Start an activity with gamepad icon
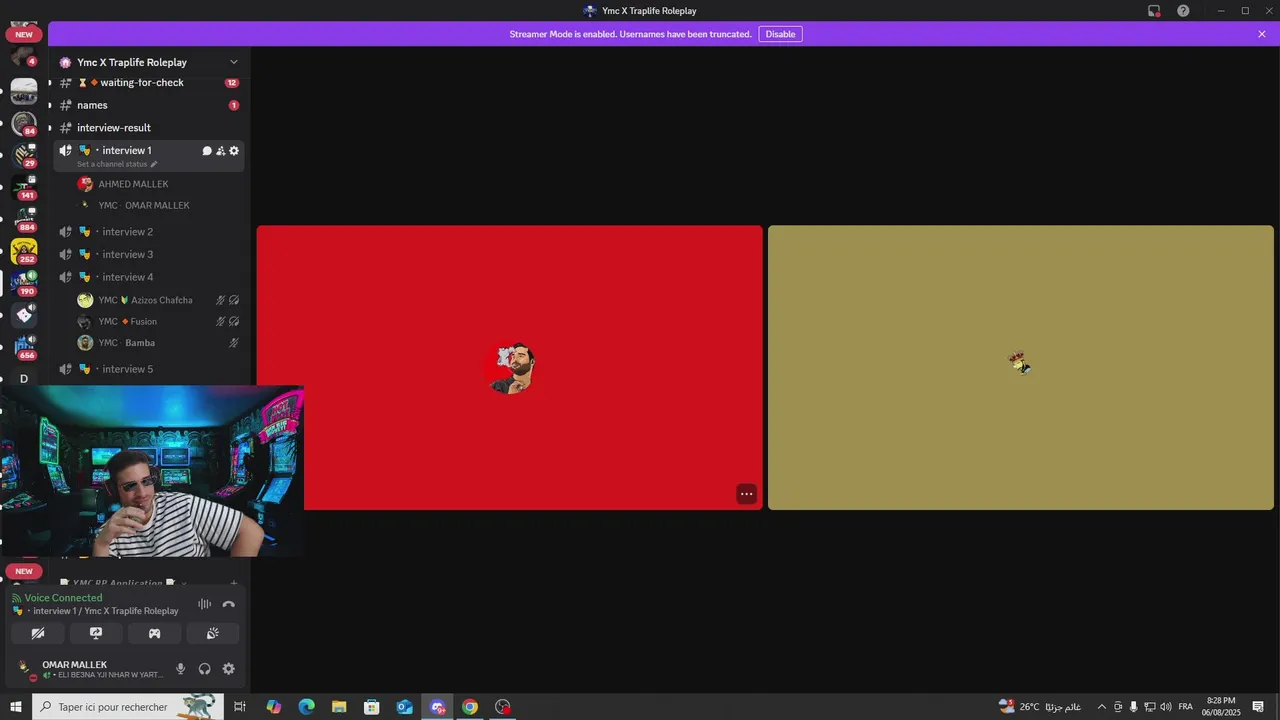Viewport: 1280px width, 720px height. [x=154, y=633]
